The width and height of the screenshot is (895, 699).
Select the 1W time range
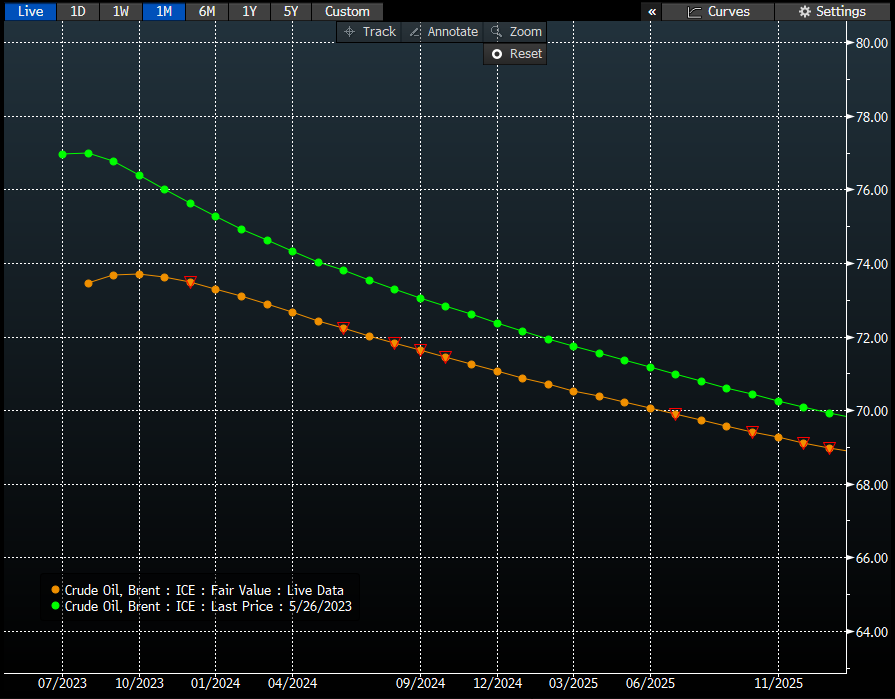click(120, 11)
